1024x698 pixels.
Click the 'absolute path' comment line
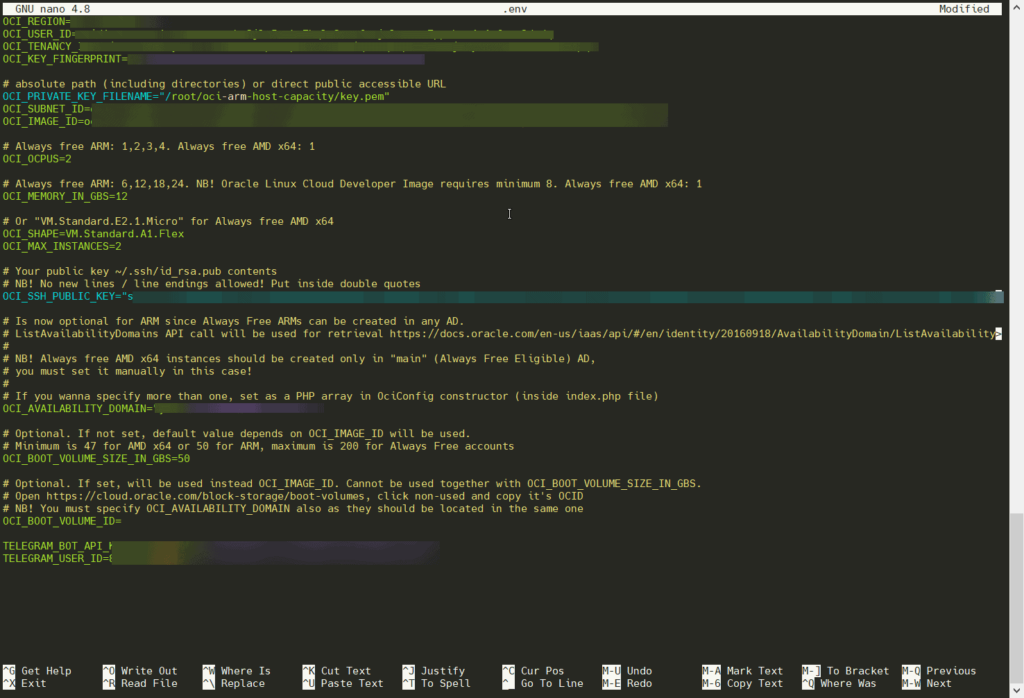pos(224,84)
